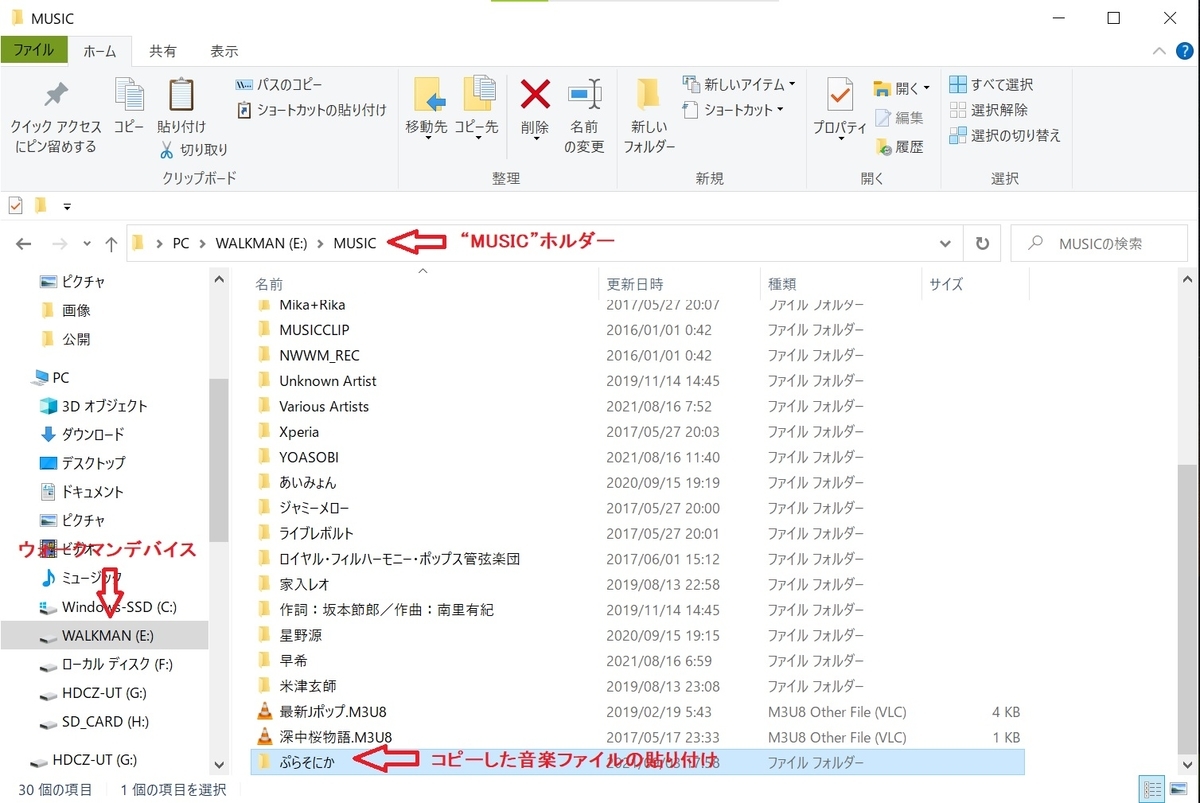Screen dimensions: 1200x803
Task: Open the 開く dropdown chevron
Action: (x=925, y=88)
